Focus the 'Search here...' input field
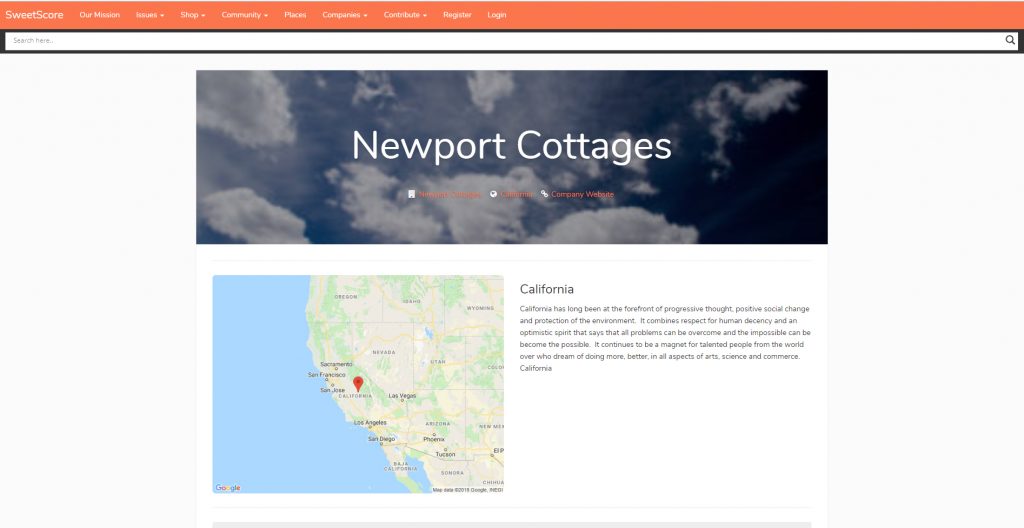 pos(500,41)
